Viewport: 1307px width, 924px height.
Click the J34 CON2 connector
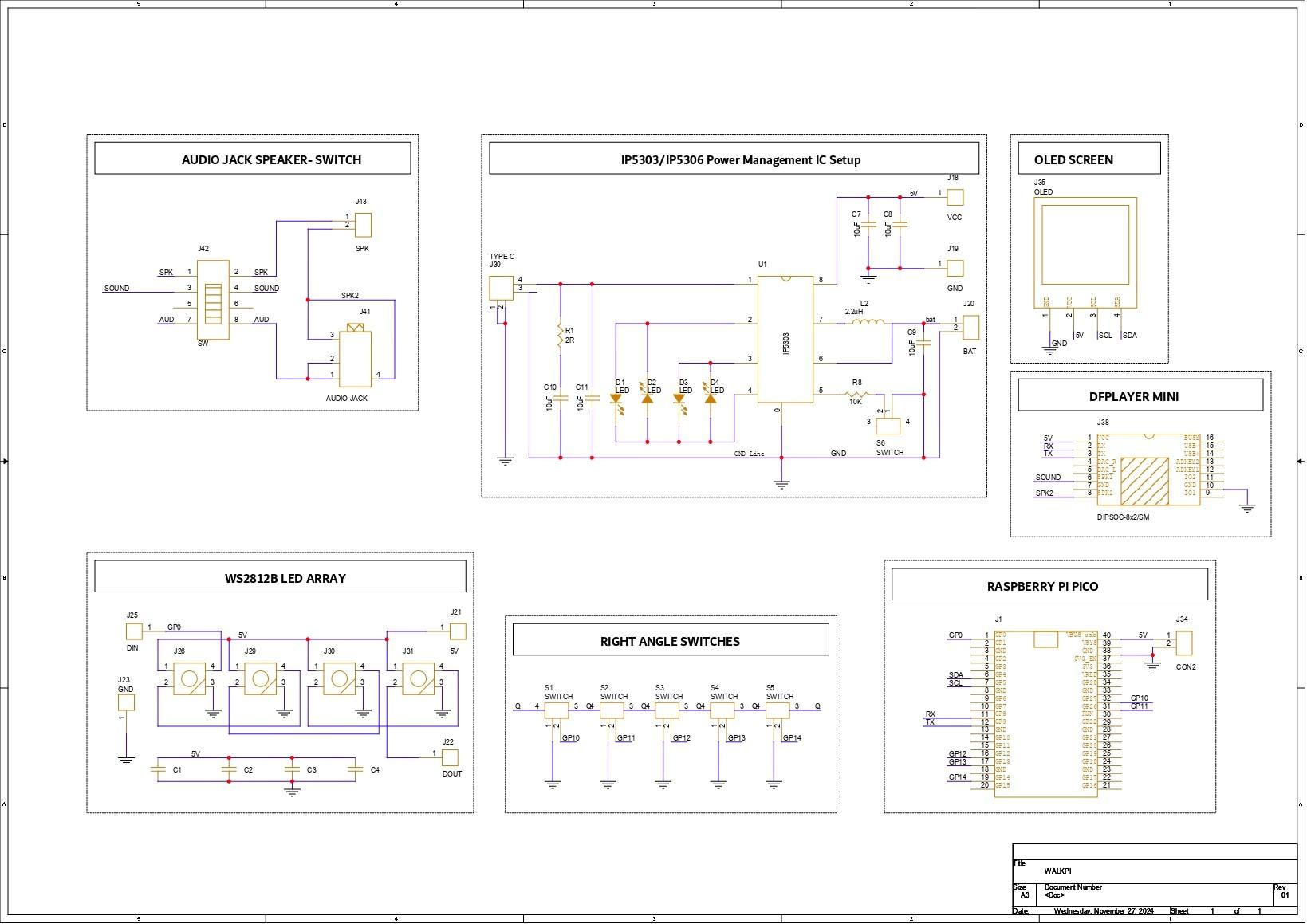(1184, 643)
